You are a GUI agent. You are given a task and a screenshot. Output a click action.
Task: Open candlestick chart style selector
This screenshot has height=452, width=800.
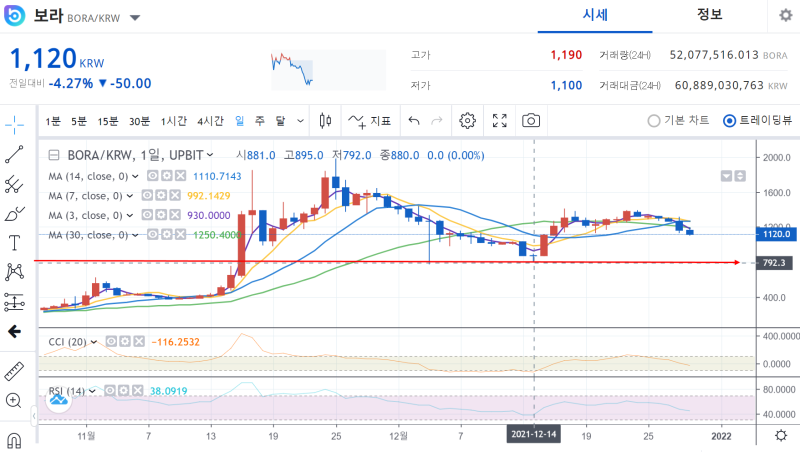point(325,121)
